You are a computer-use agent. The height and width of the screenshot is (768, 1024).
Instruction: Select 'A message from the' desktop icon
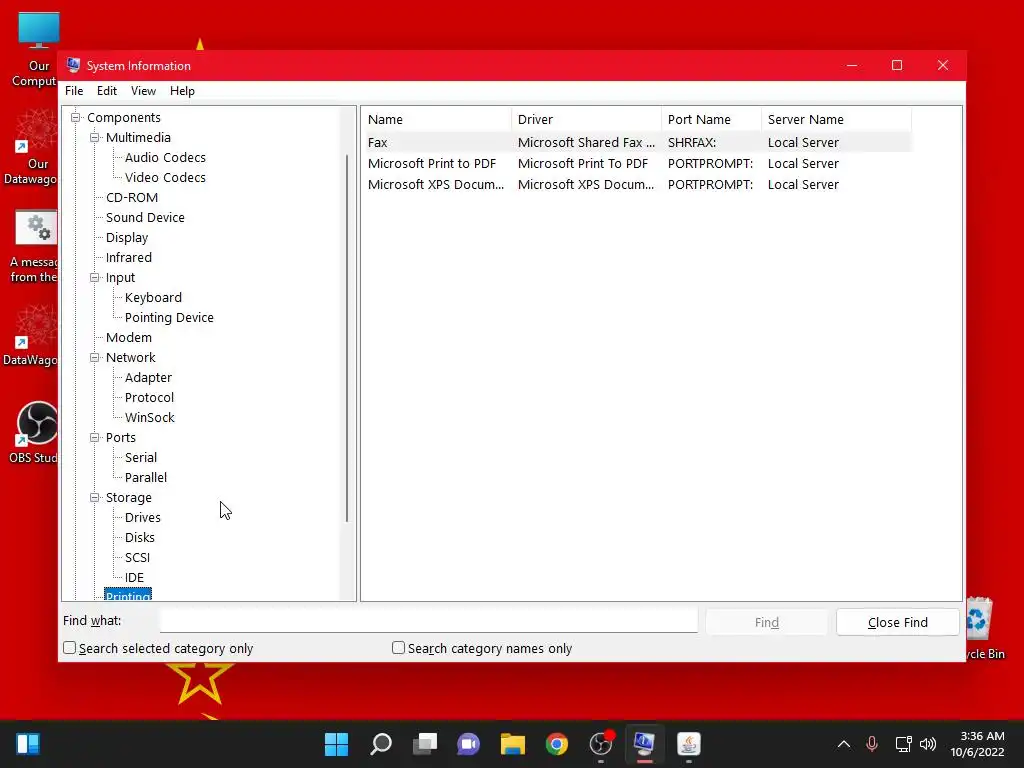pos(36,247)
